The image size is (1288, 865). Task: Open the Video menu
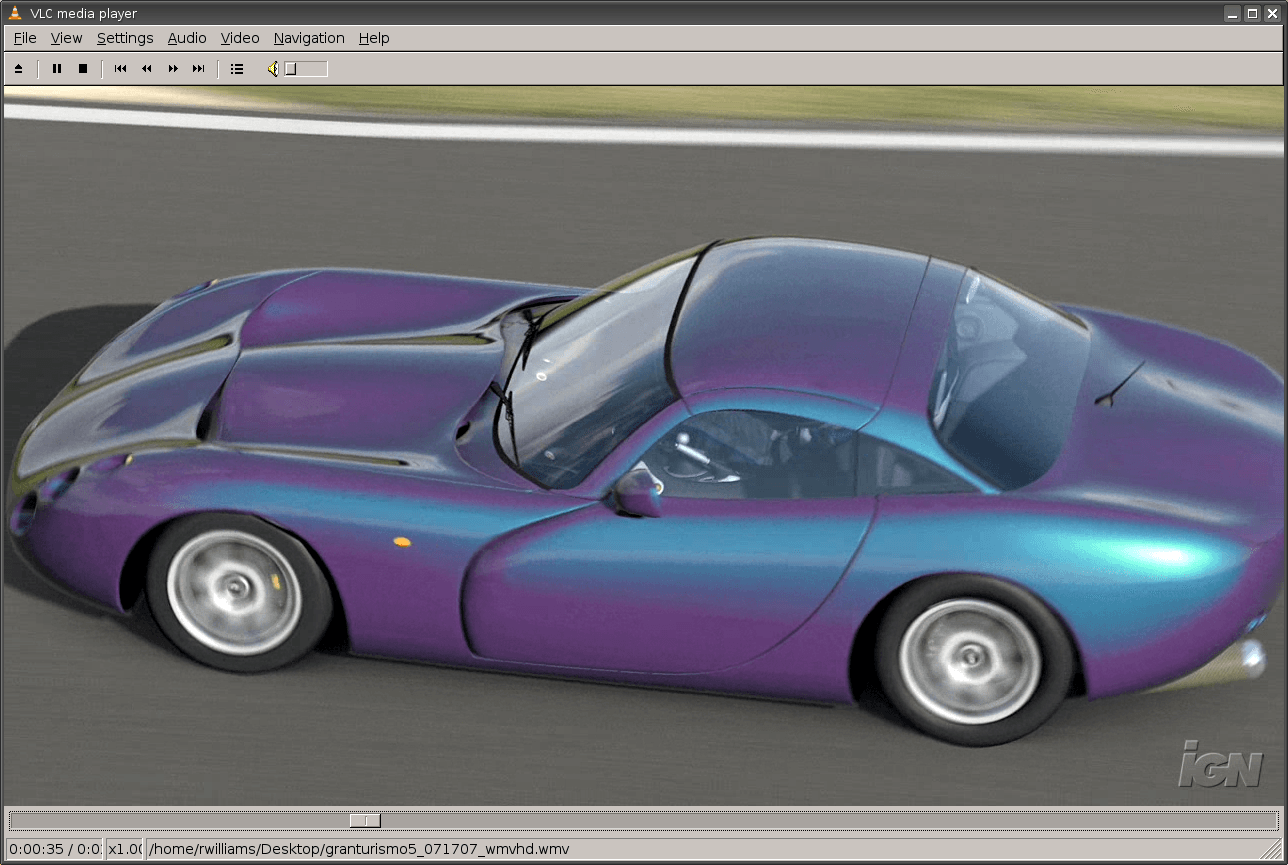point(240,38)
